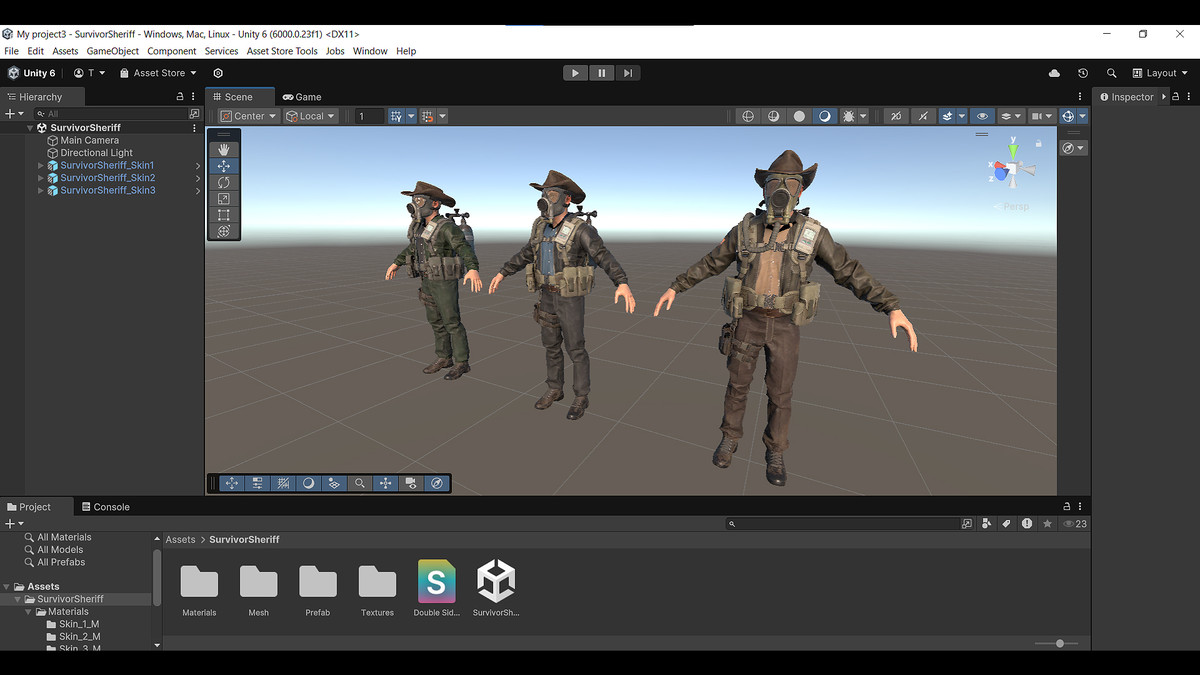
Task: Click the Step frame button
Action: tap(627, 73)
